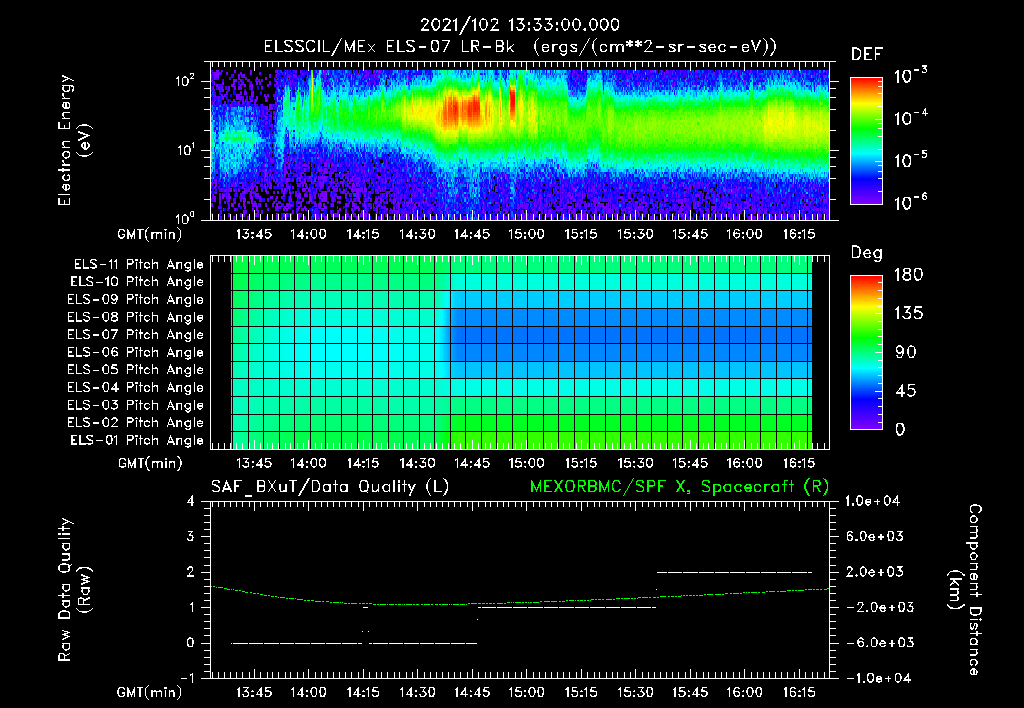
Task: Select the plot title timestamp 2021/102 13:33:00.000
Action: click(x=520, y=25)
